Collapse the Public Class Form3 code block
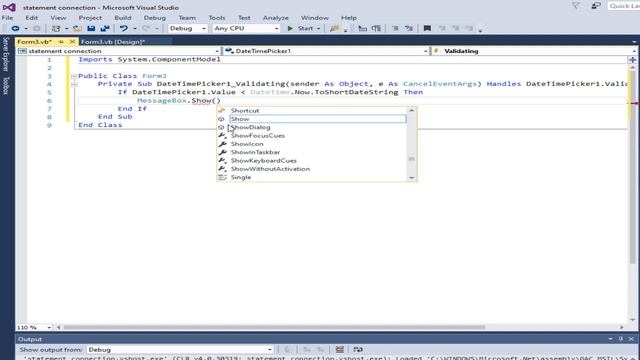This screenshot has height=360, width=640. coord(74,76)
